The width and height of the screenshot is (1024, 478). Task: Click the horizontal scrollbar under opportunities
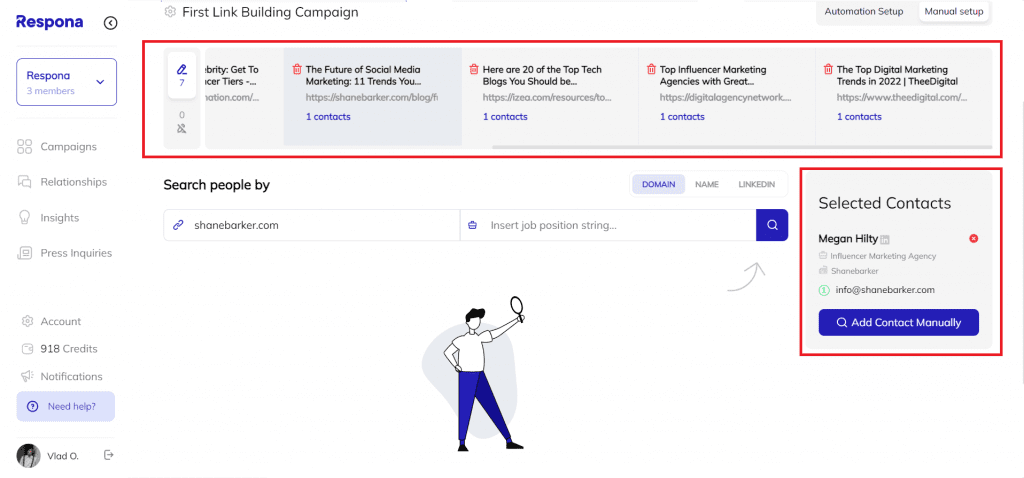click(x=742, y=148)
